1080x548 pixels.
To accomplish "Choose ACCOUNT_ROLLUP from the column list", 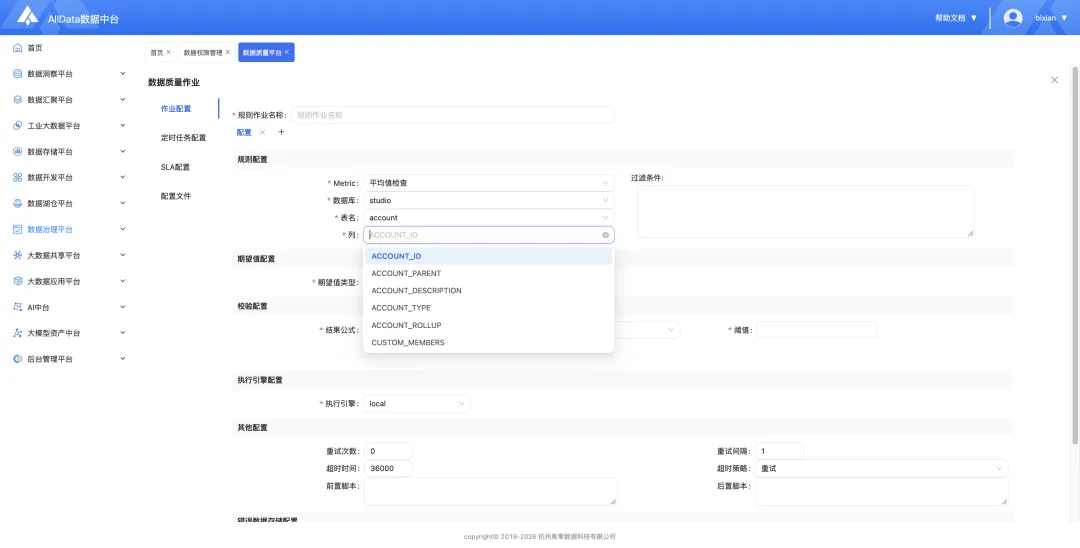I will pos(489,325).
